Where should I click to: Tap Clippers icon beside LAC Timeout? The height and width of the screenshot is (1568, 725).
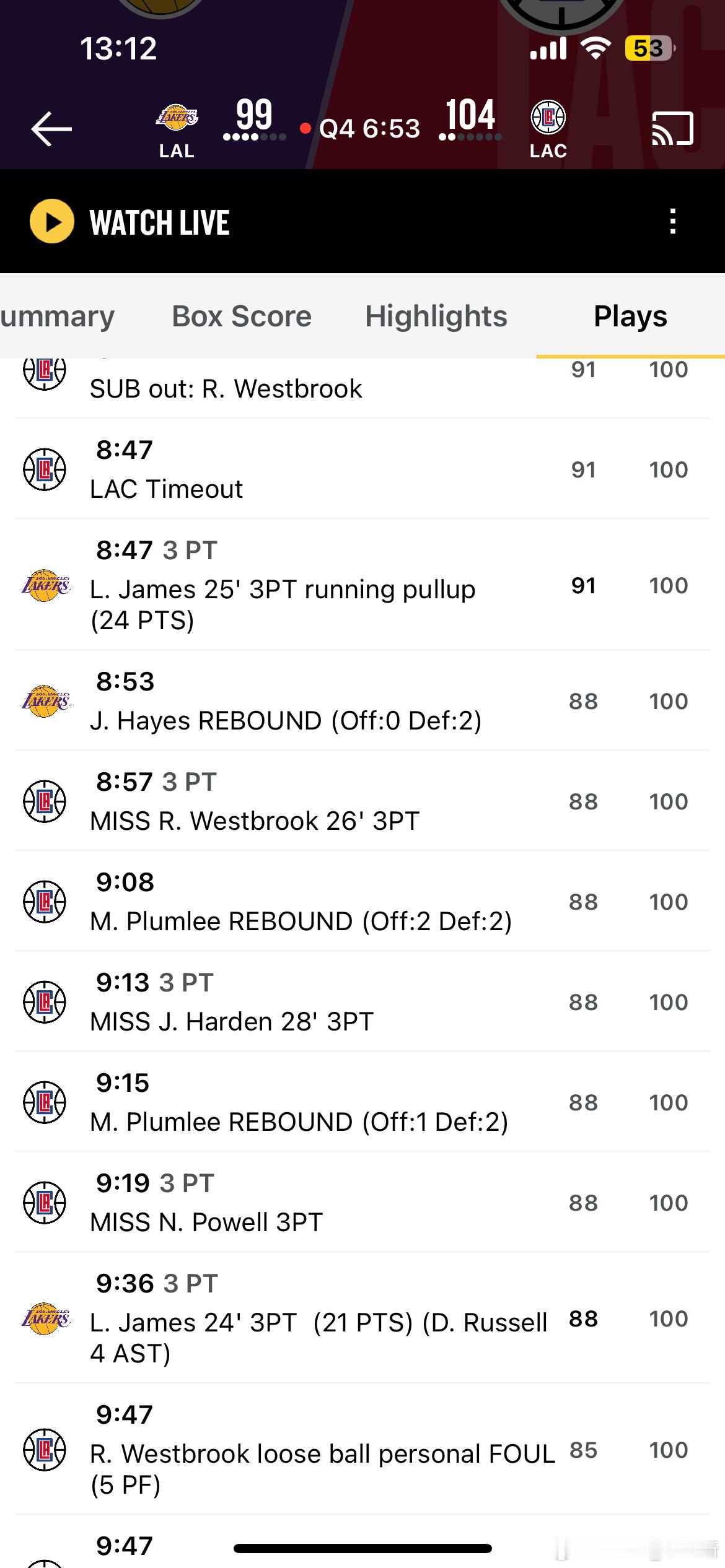[44, 469]
